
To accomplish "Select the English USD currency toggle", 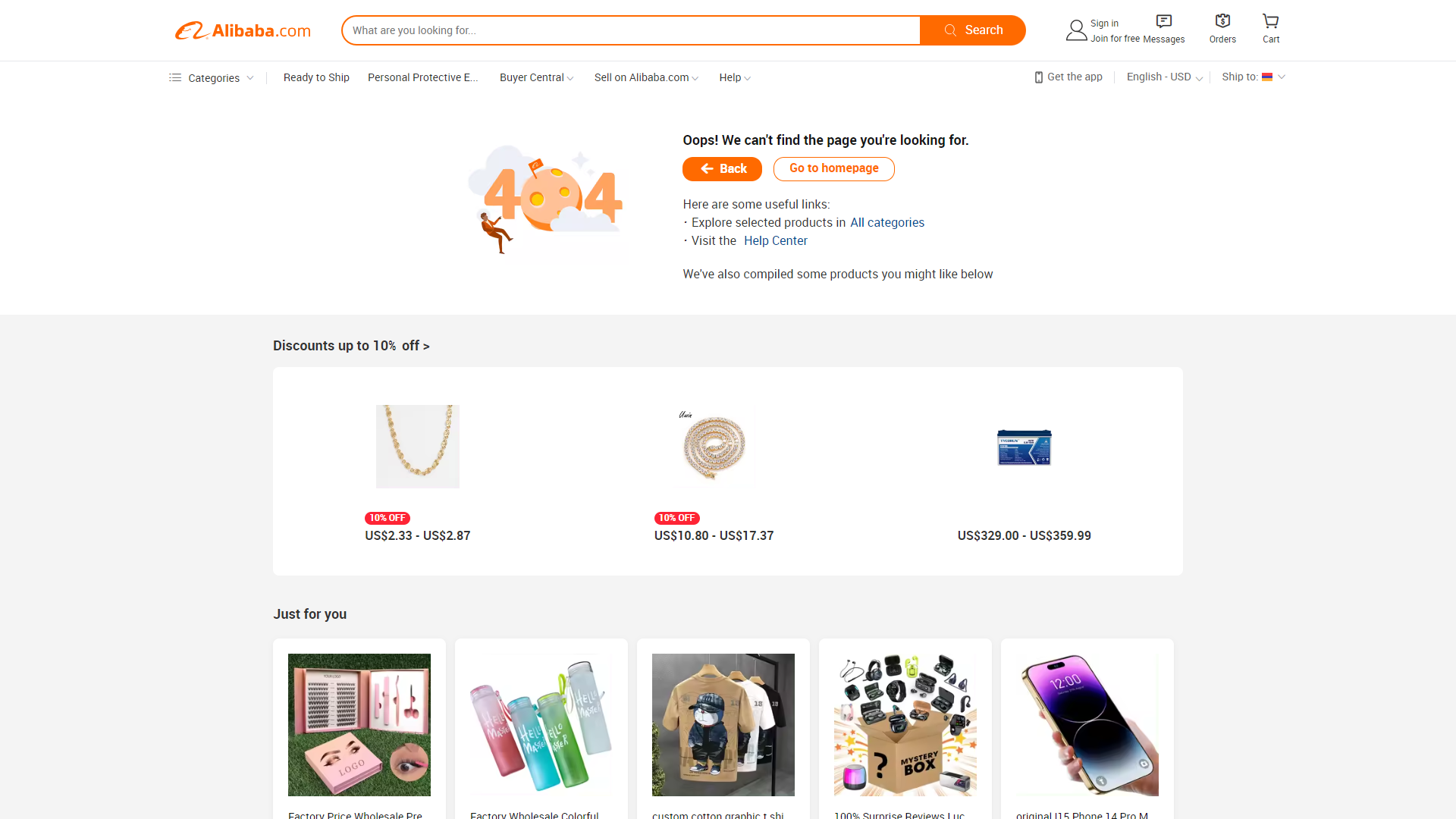I will coord(1163,77).
